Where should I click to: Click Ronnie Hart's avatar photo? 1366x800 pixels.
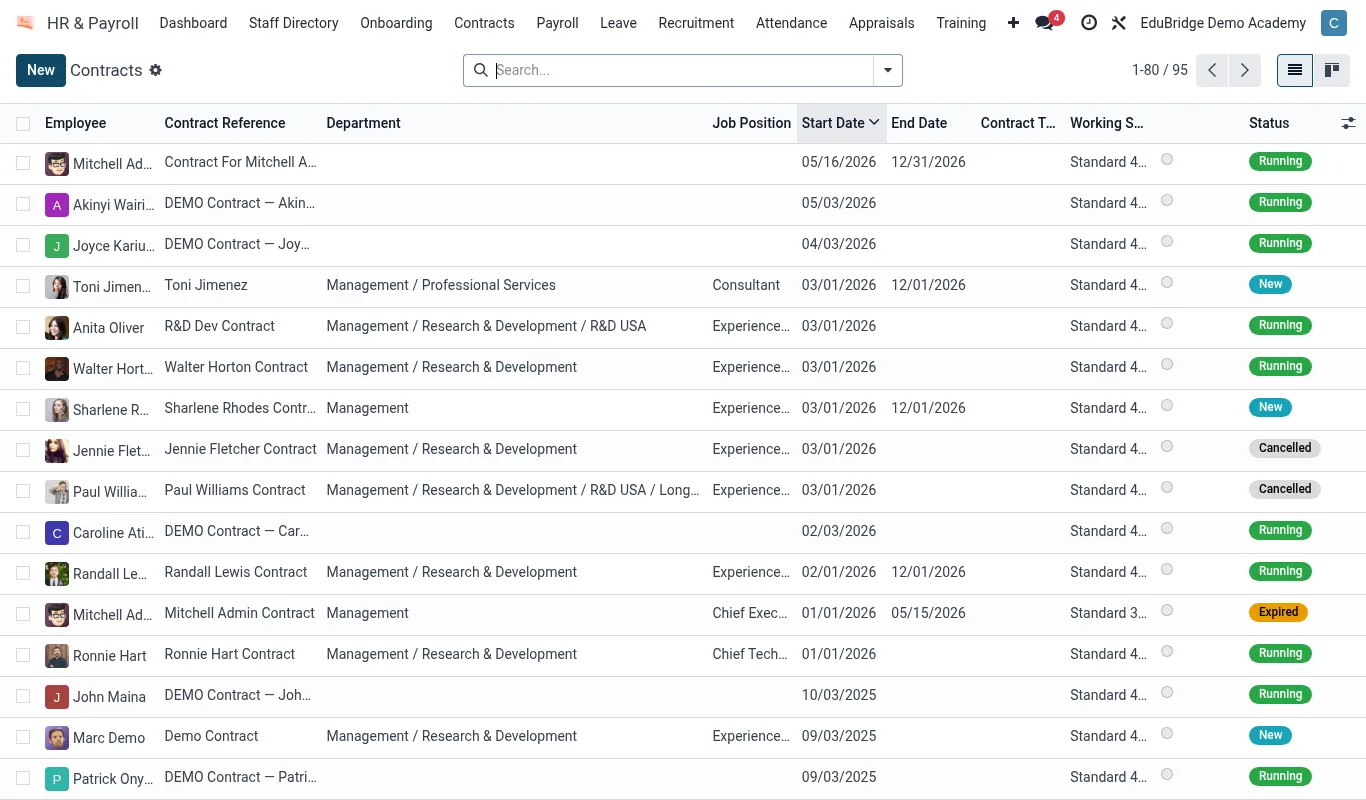pos(57,655)
